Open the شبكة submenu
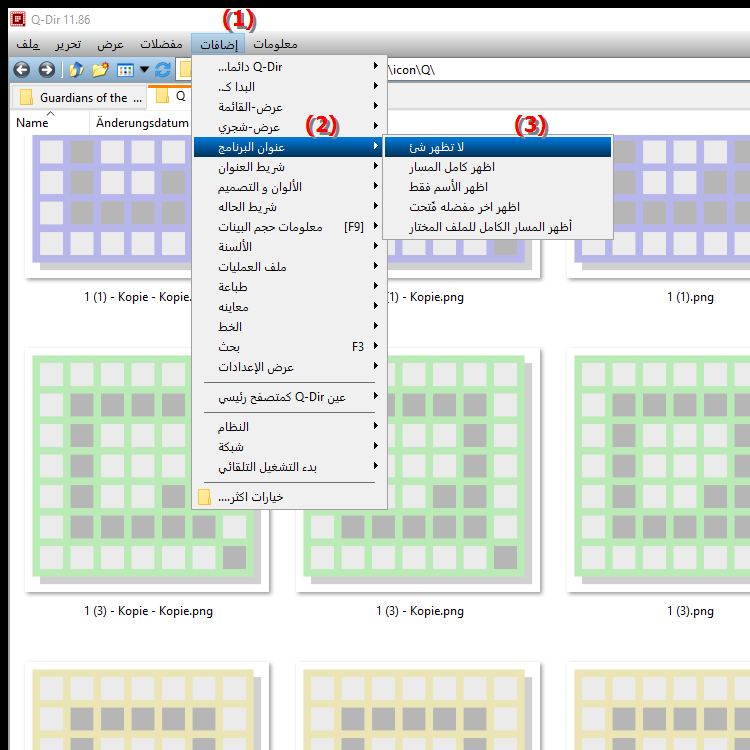 288,447
